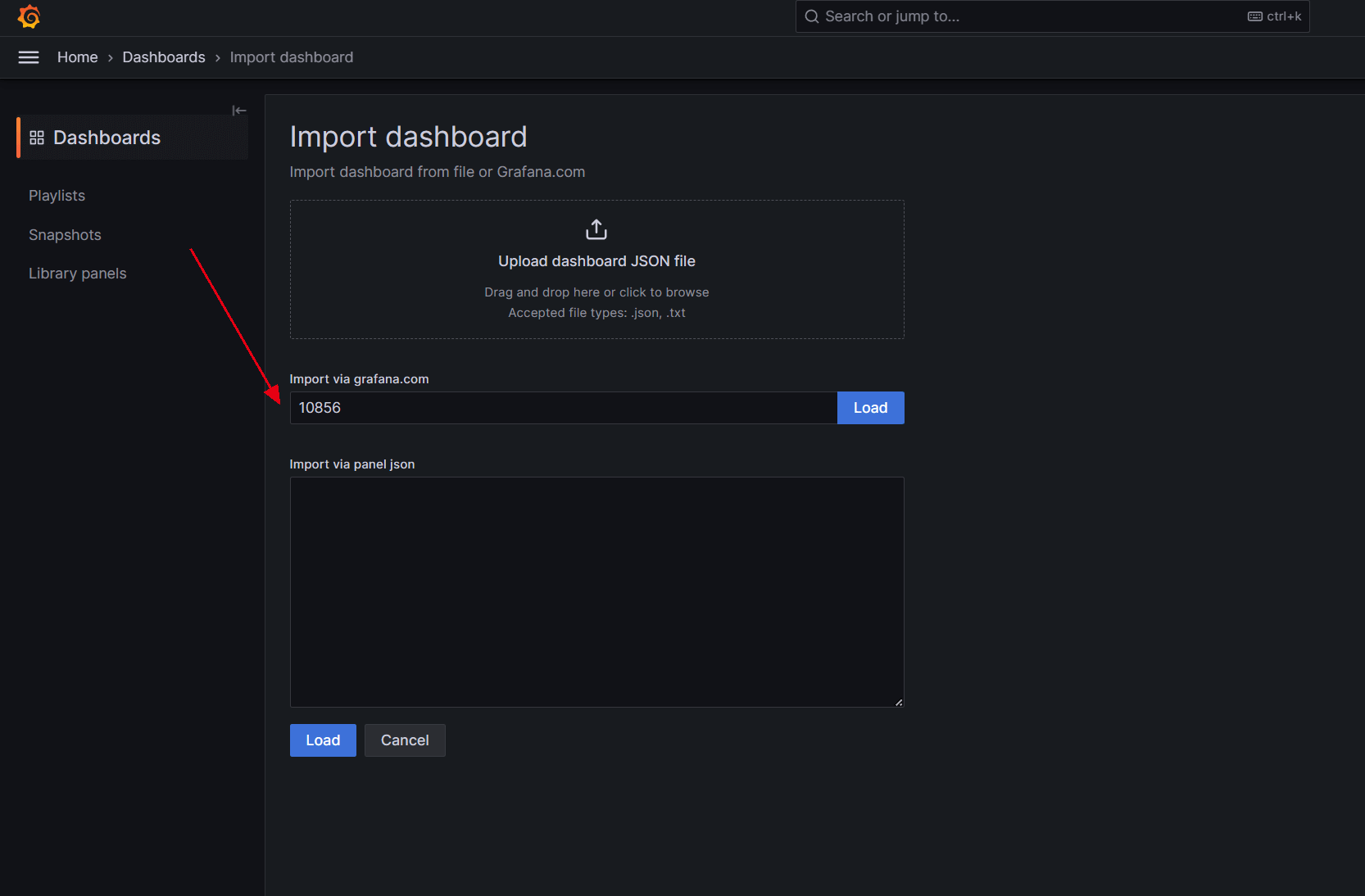Open Library panels in the sidebar
1365x896 pixels.
point(78,274)
